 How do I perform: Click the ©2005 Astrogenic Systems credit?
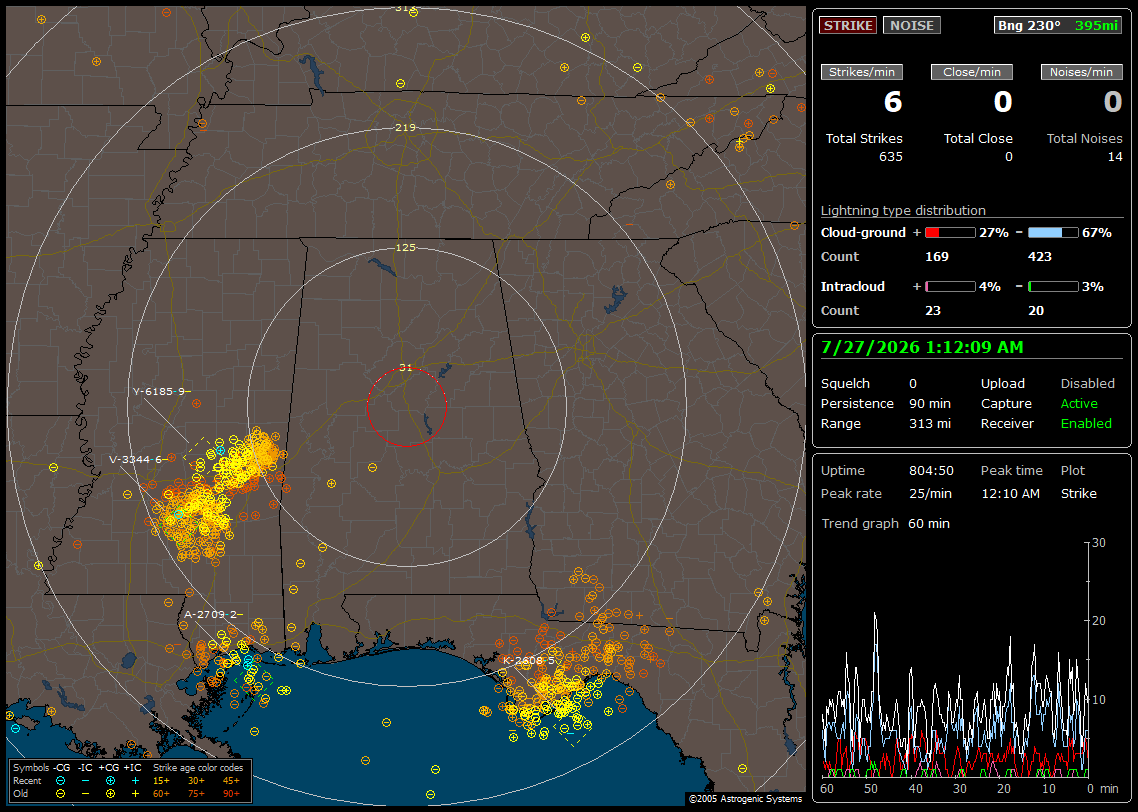pos(745,798)
